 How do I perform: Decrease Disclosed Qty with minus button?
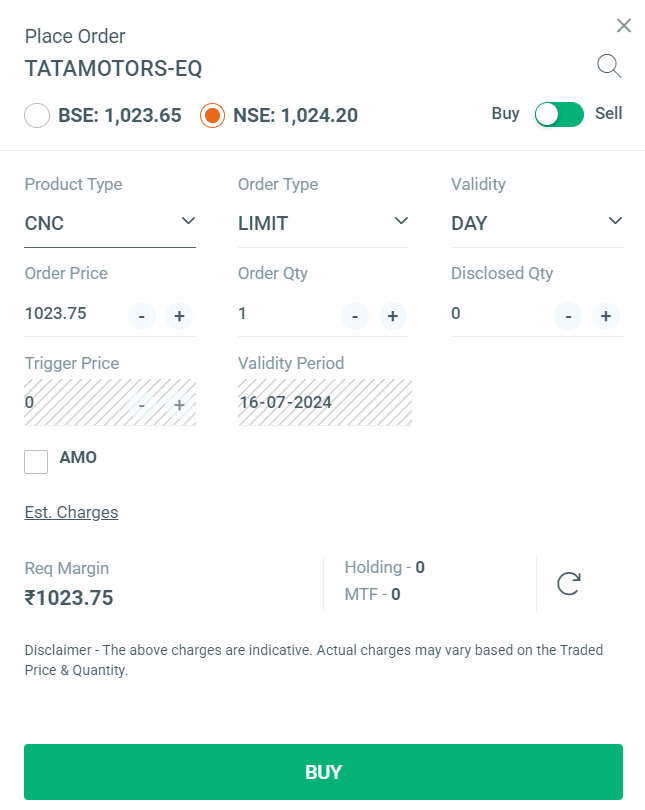coord(568,316)
